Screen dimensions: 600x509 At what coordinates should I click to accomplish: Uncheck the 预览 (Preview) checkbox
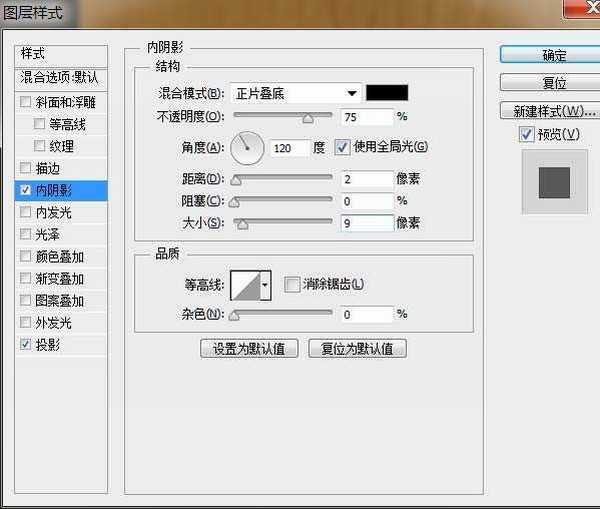tap(526, 134)
